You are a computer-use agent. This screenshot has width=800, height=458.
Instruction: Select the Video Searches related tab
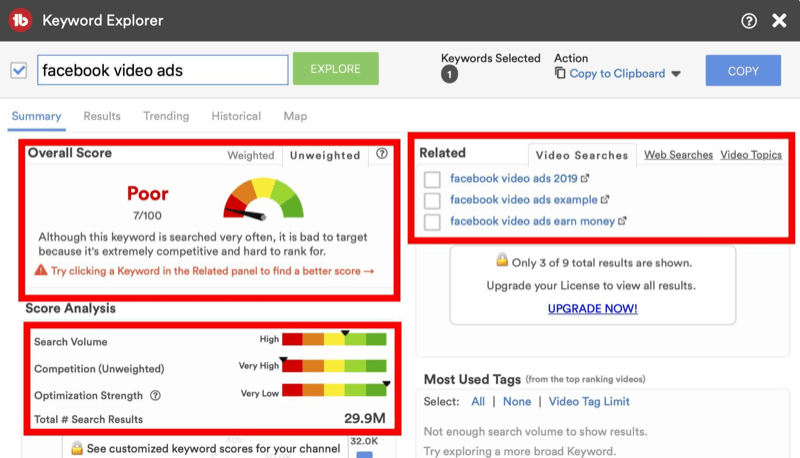click(582, 155)
